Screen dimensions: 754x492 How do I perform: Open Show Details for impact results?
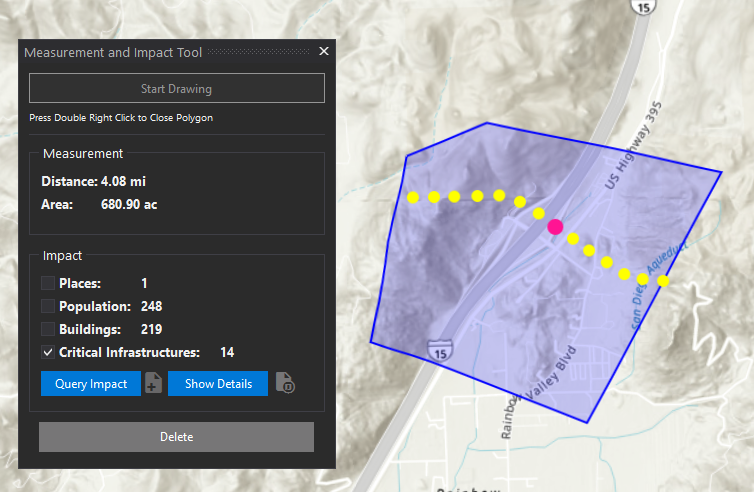[x=217, y=384]
